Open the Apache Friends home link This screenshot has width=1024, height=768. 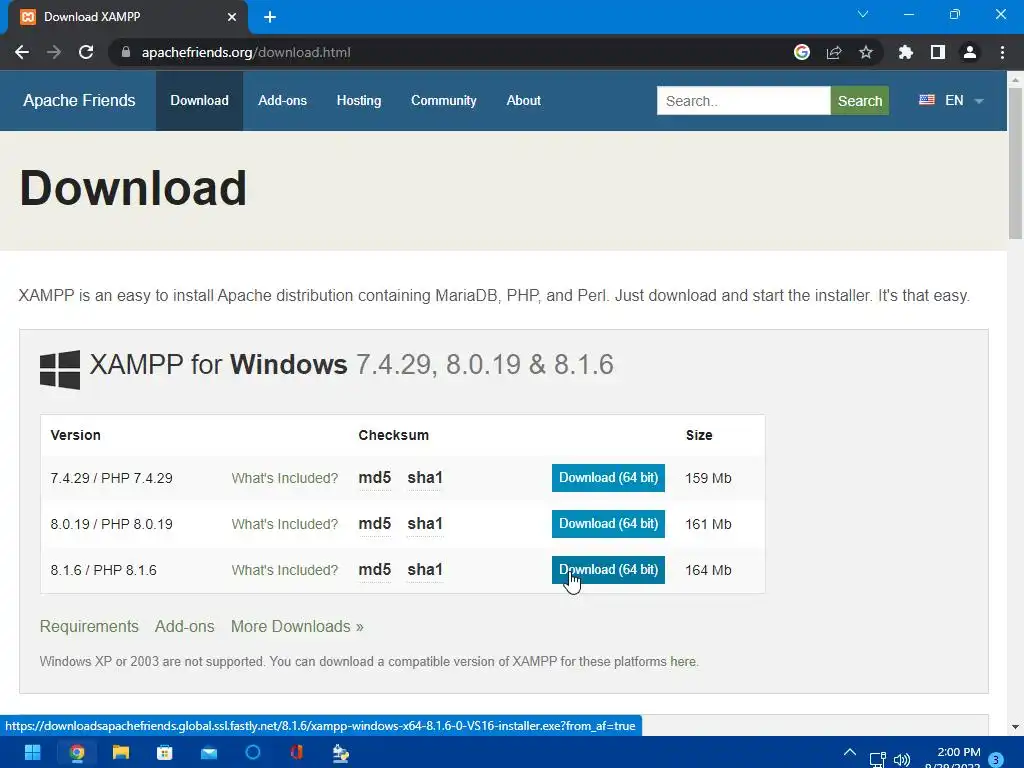pos(79,101)
